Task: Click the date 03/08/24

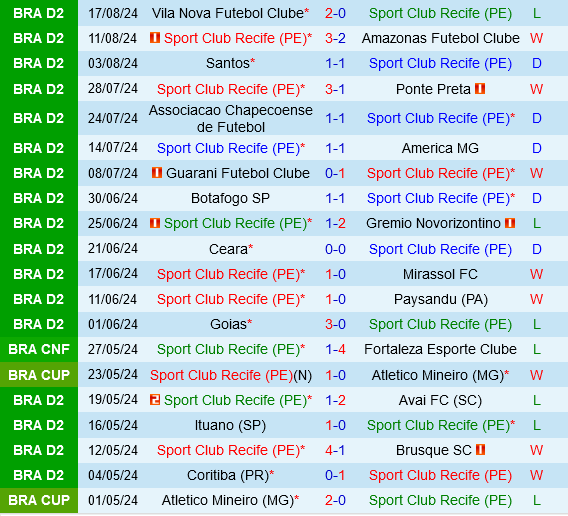Action: tap(113, 63)
